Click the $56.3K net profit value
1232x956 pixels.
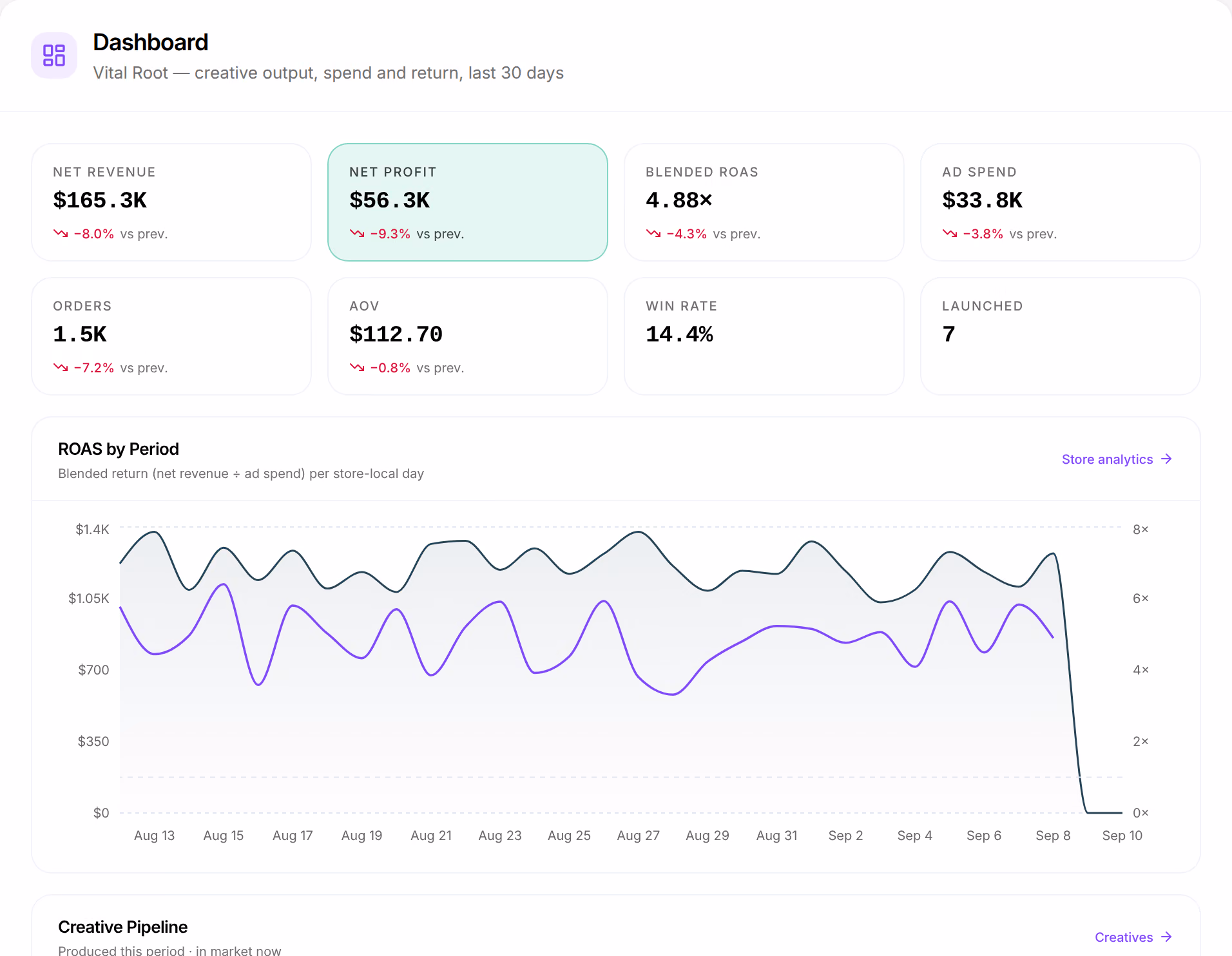[x=390, y=200]
